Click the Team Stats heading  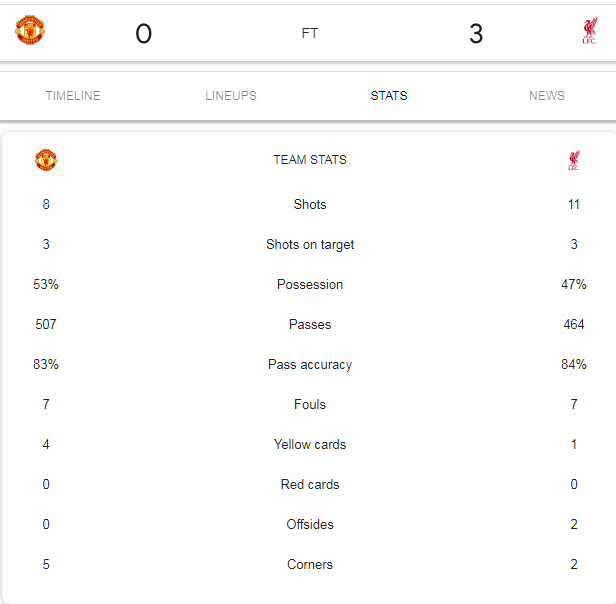(310, 160)
